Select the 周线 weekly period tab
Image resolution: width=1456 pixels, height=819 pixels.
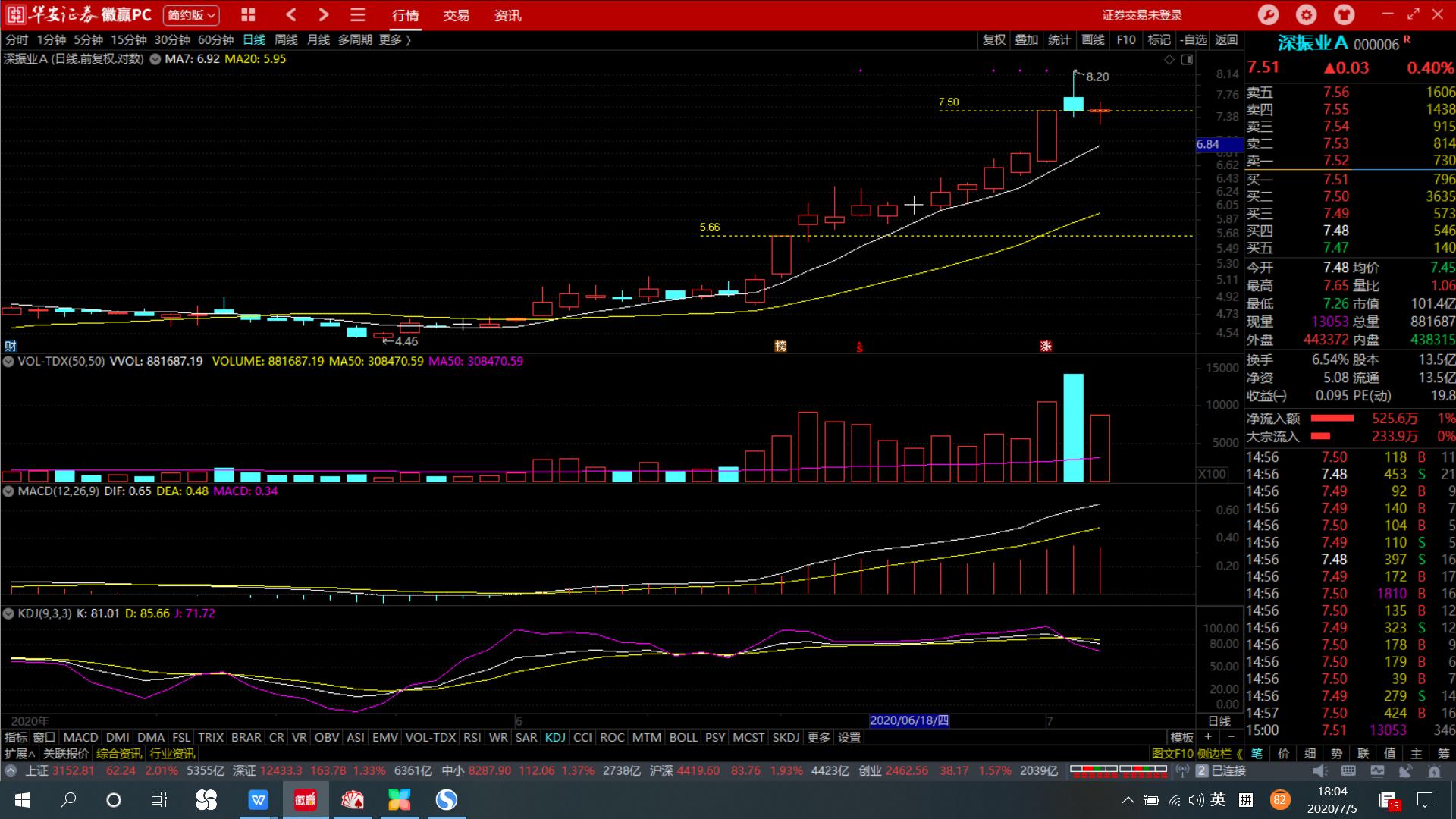point(286,40)
